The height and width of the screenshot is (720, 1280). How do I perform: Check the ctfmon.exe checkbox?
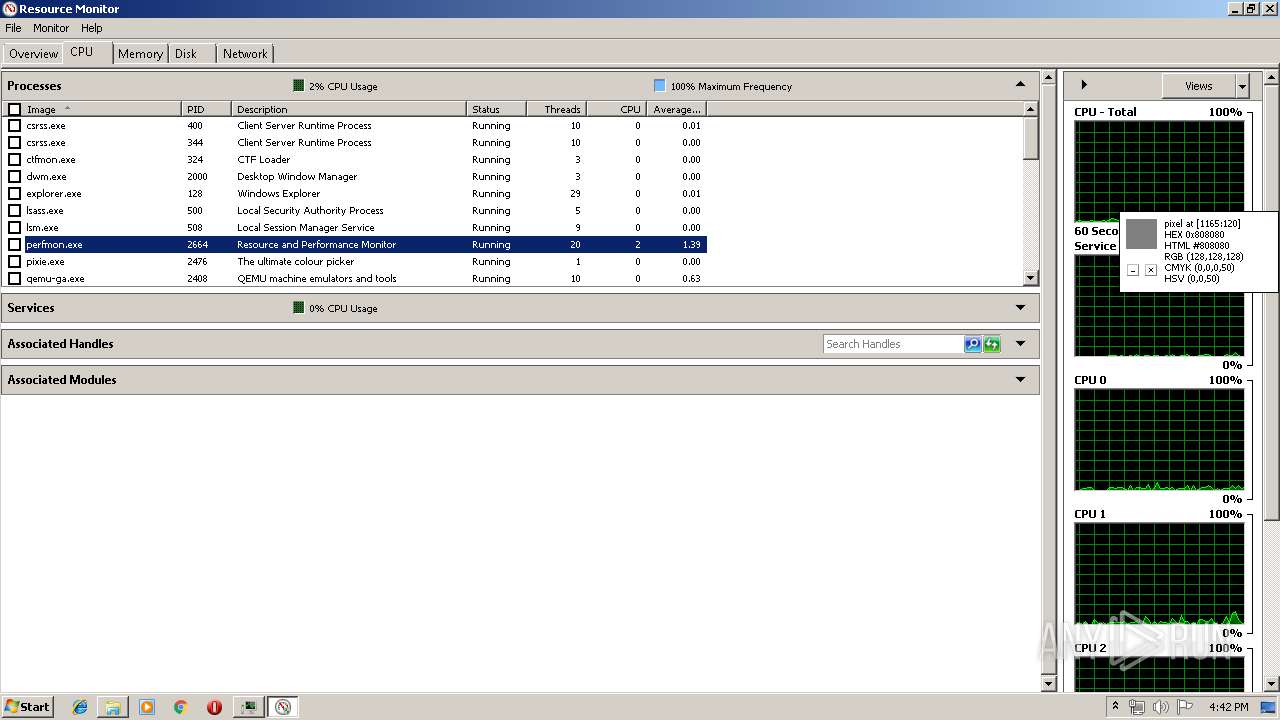click(14, 160)
